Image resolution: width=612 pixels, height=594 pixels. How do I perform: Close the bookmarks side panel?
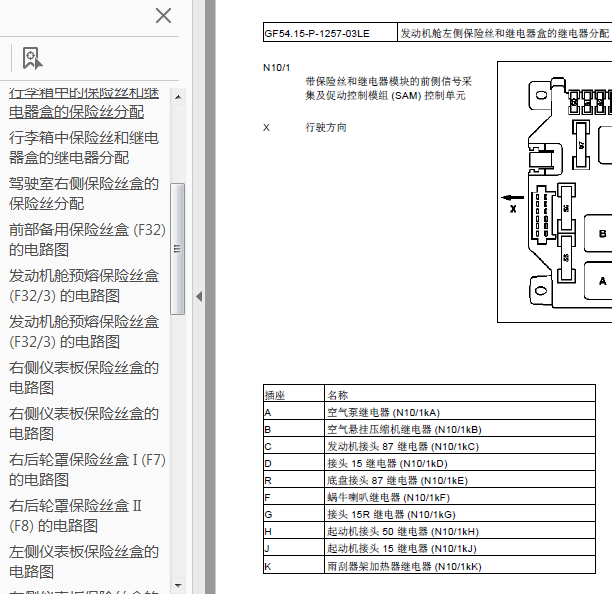click(163, 16)
